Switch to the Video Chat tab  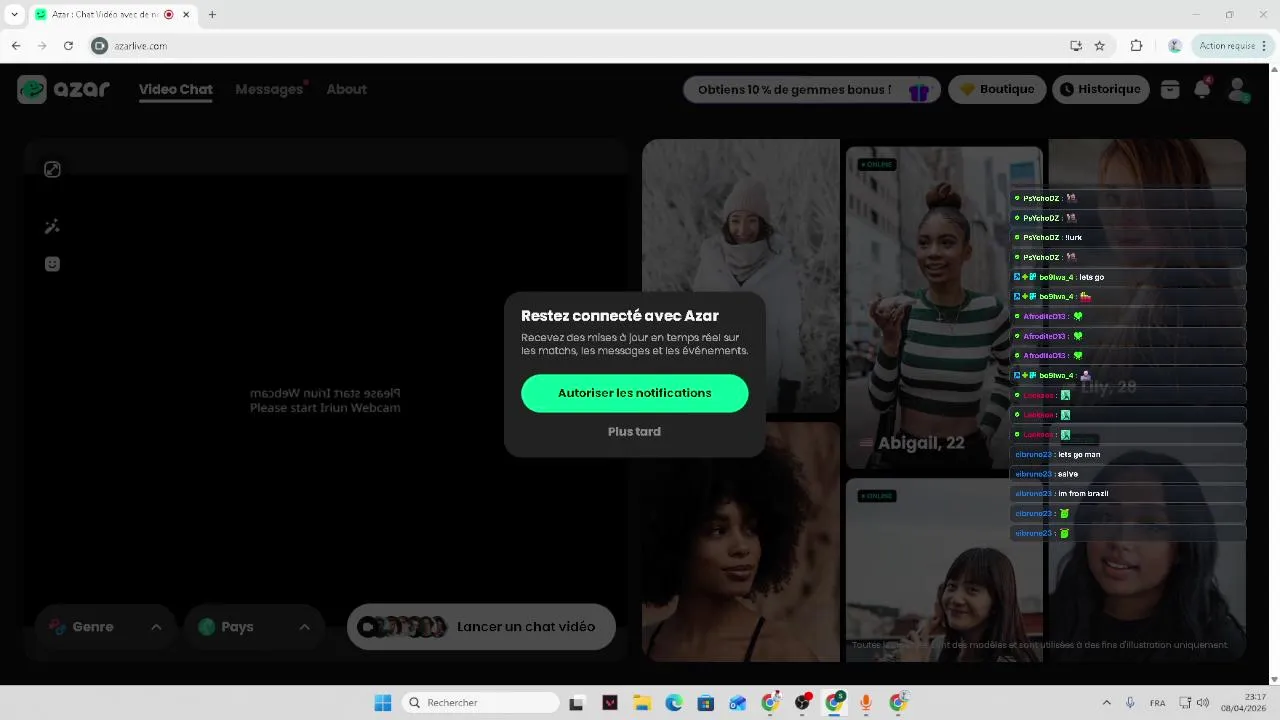(x=176, y=89)
